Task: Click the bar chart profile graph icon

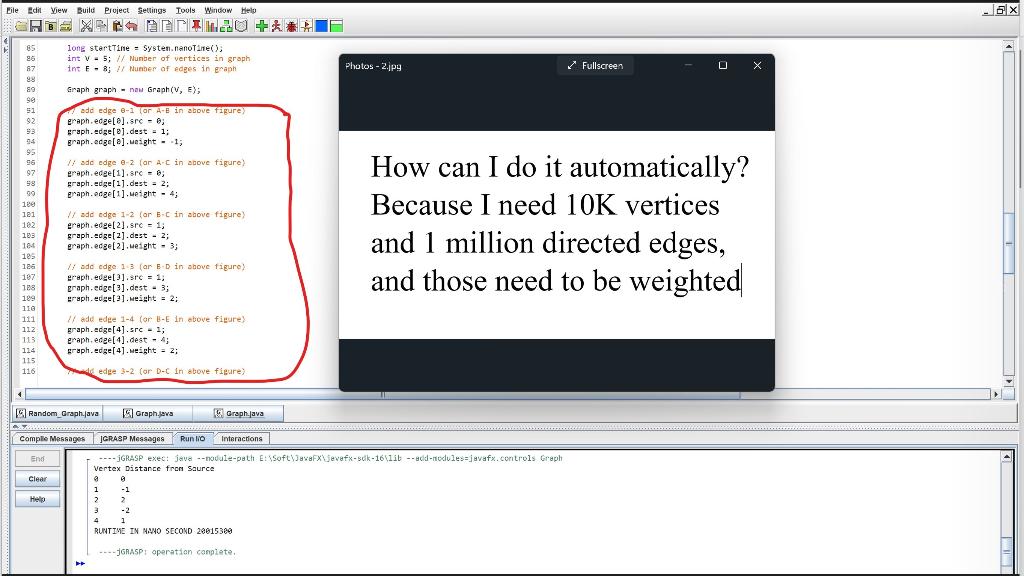Action: pyautogui.click(x=211, y=26)
